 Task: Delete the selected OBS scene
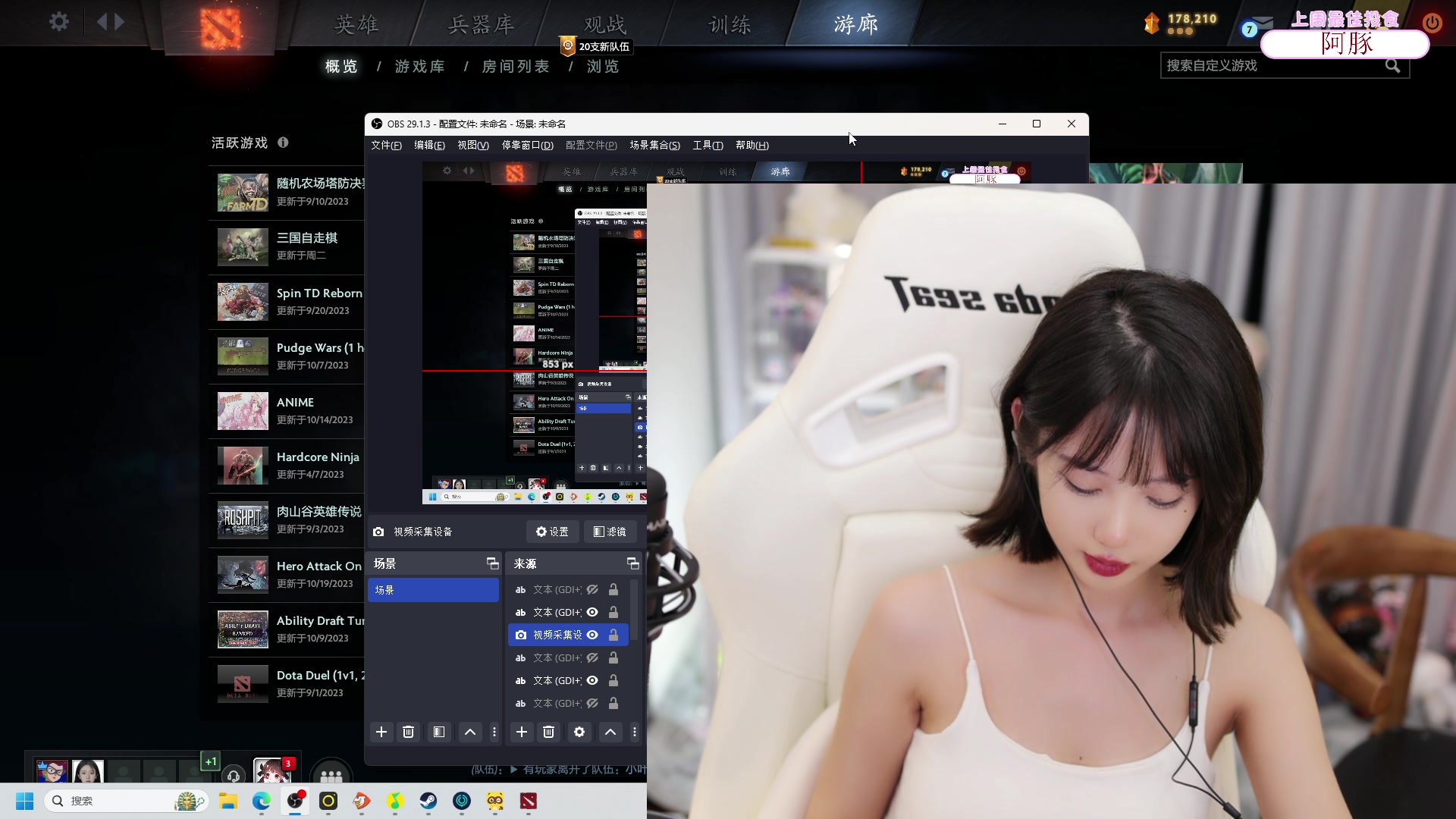tap(408, 732)
